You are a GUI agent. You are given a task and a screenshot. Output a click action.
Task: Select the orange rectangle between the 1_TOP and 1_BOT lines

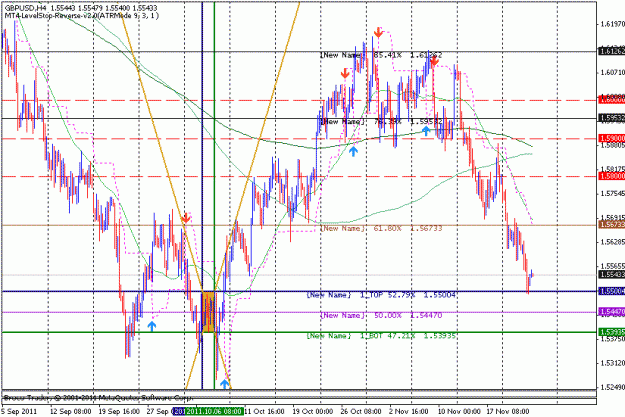208,312
